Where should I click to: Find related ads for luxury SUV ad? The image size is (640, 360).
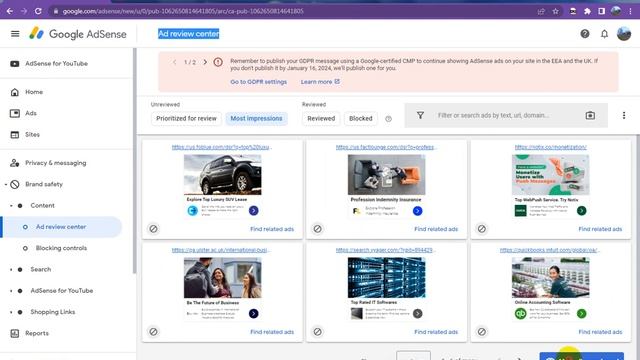click(x=272, y=229)
